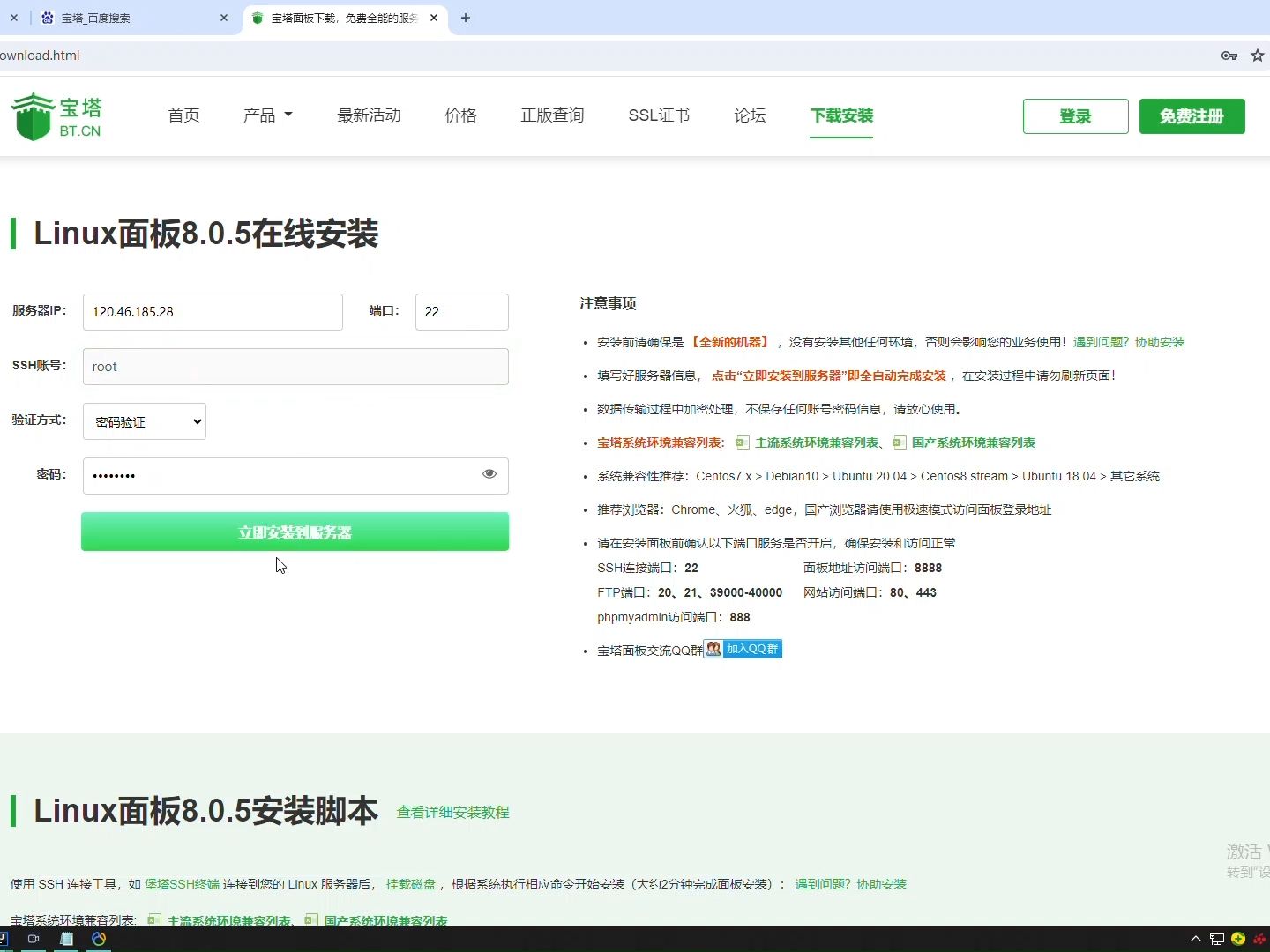1270x952 pixels.
Task: Switch to the 宝塔_百度搜索 tab
Action: click(132, 18)
